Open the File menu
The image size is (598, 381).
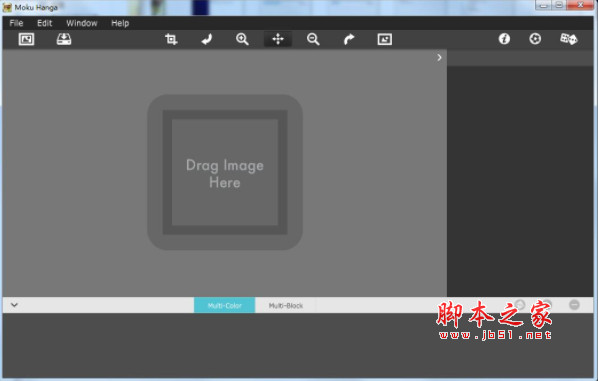16,23
